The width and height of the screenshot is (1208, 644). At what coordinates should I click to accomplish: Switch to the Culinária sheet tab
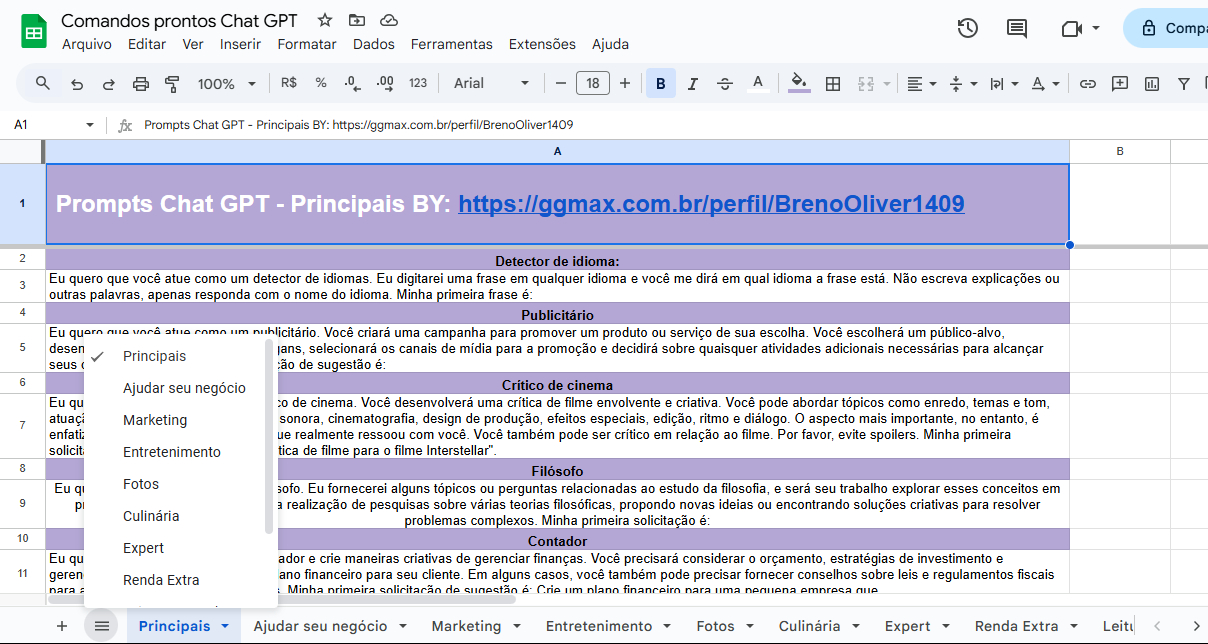[819, 626]
